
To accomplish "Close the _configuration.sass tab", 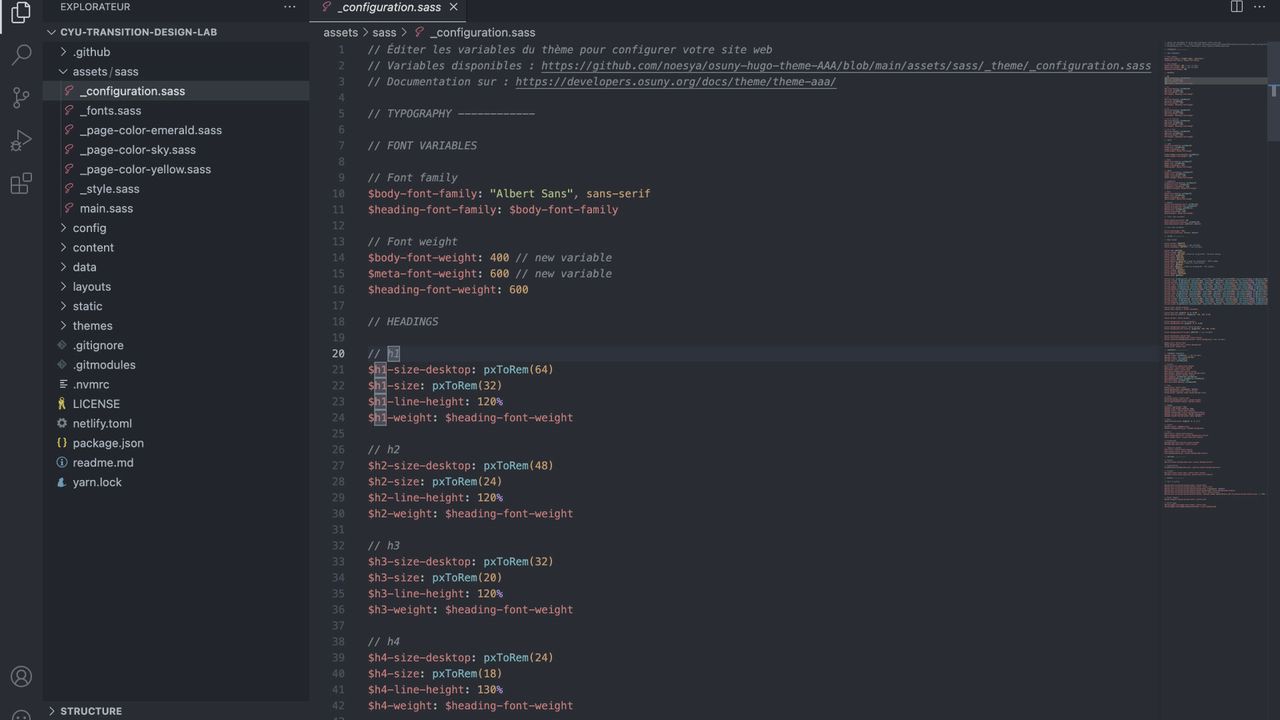I will pos(453,7).
